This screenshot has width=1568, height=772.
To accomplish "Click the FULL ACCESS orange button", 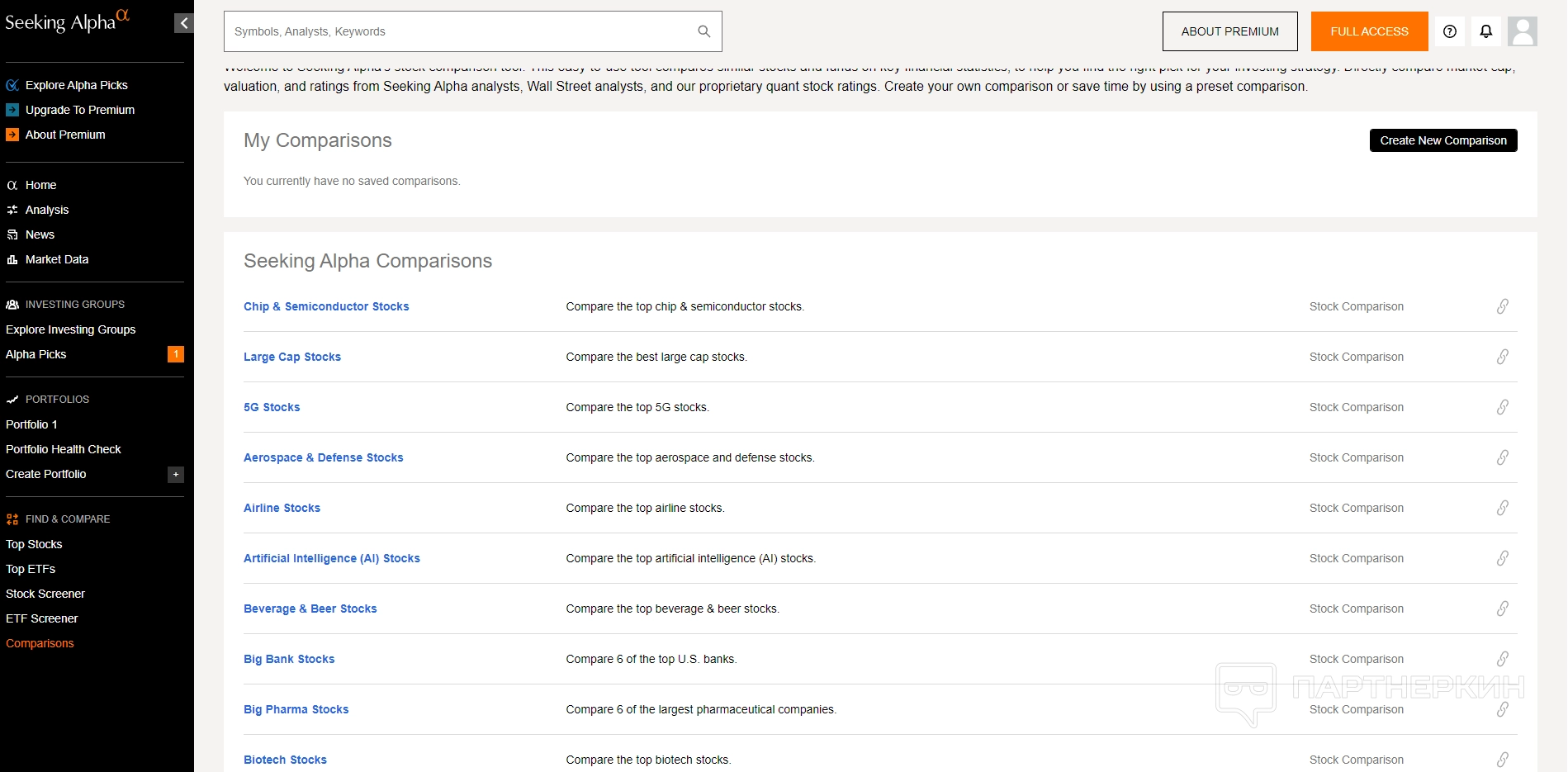I will (1369, 31).
